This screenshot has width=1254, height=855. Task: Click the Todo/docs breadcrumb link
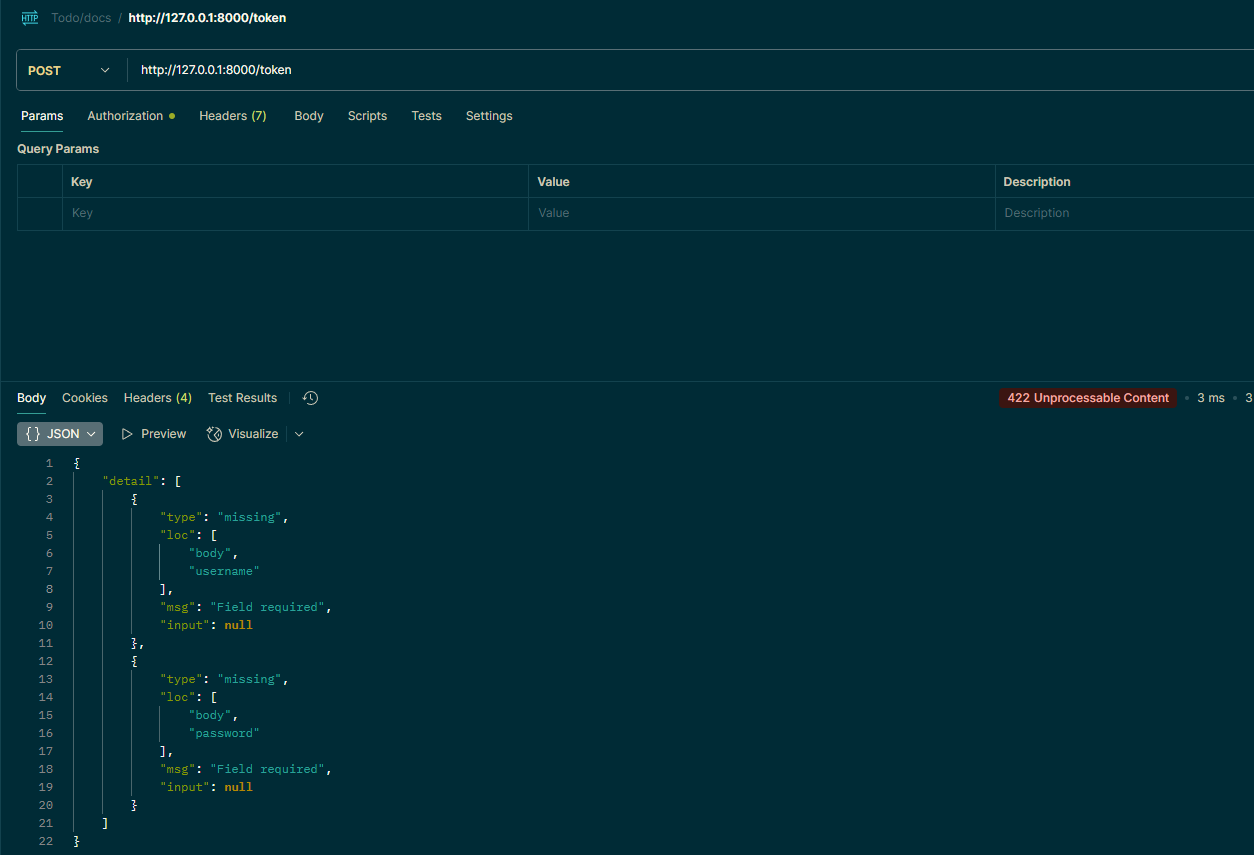click(81, 18)
